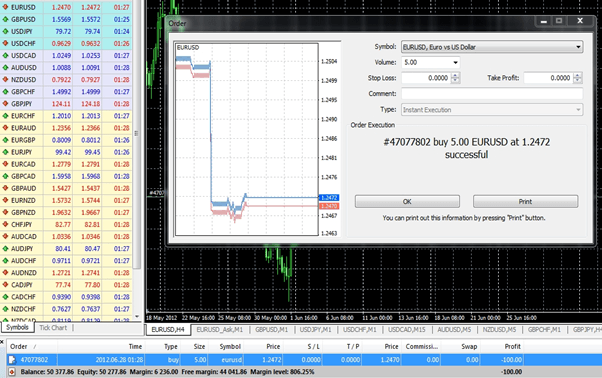The image size is (602, 378).
Task: Click the AUDCAD symbol icon
Action: [x=5, y=236]
